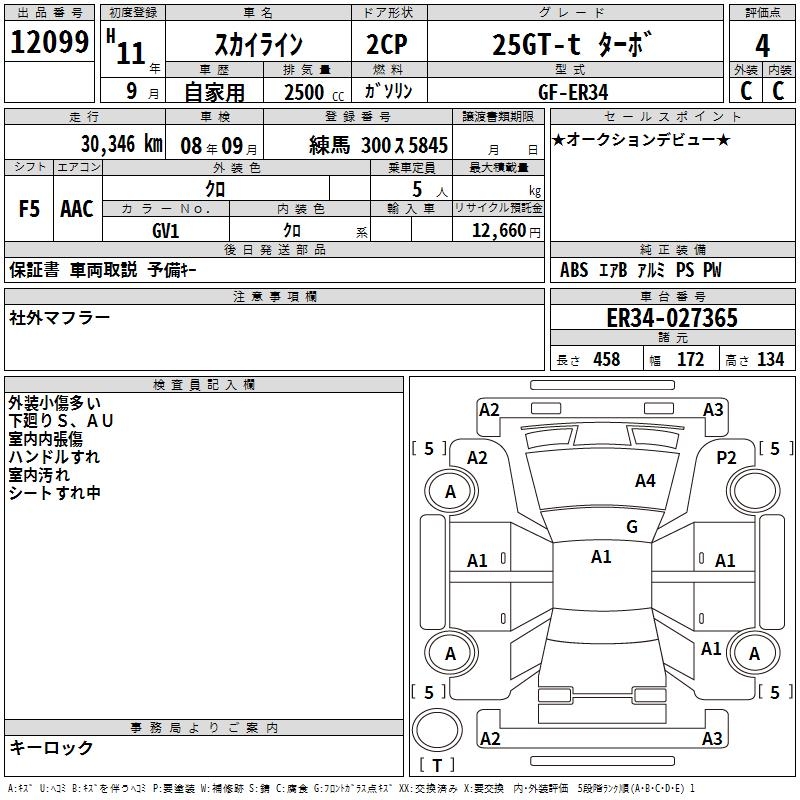Viewport: 800px width, 800px height.
Task: Click width value 172
Action: (690, 359)
